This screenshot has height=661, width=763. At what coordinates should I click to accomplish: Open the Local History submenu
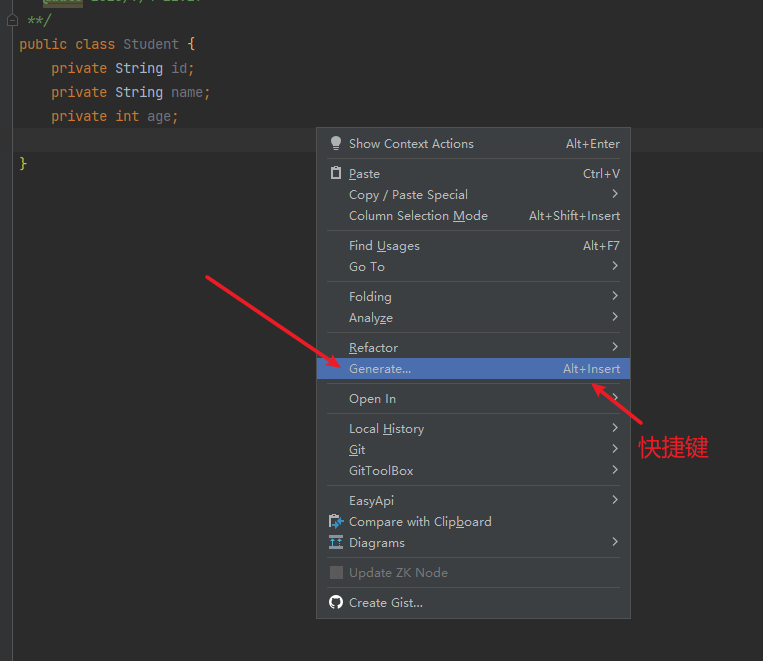tap(386, 428)
